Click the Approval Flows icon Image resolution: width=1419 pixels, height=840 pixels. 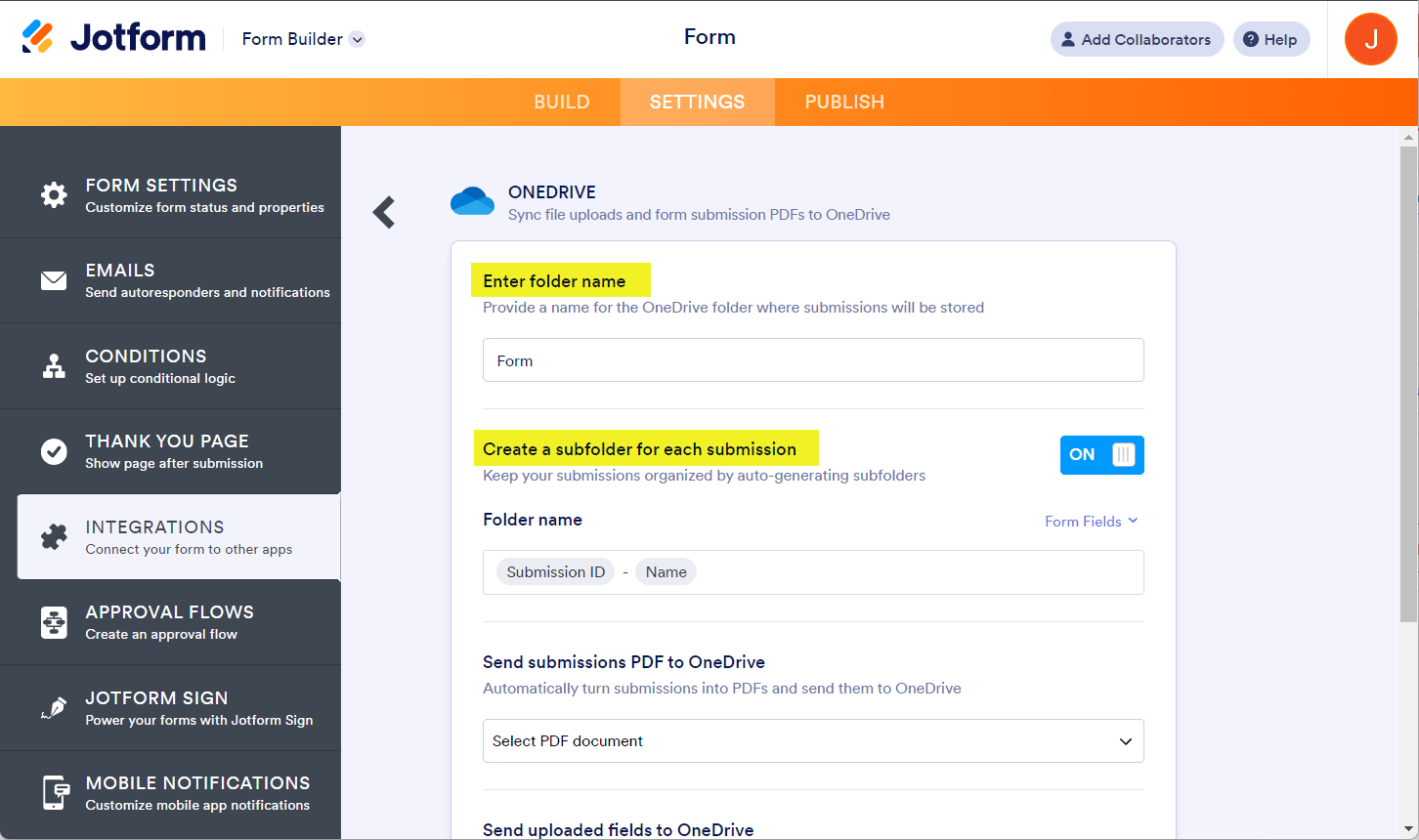(54, 622)
